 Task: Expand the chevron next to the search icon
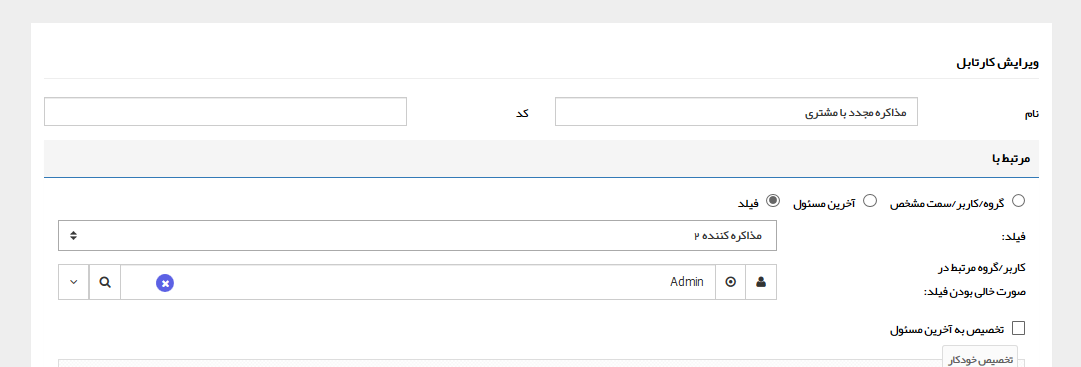[74, 282]
